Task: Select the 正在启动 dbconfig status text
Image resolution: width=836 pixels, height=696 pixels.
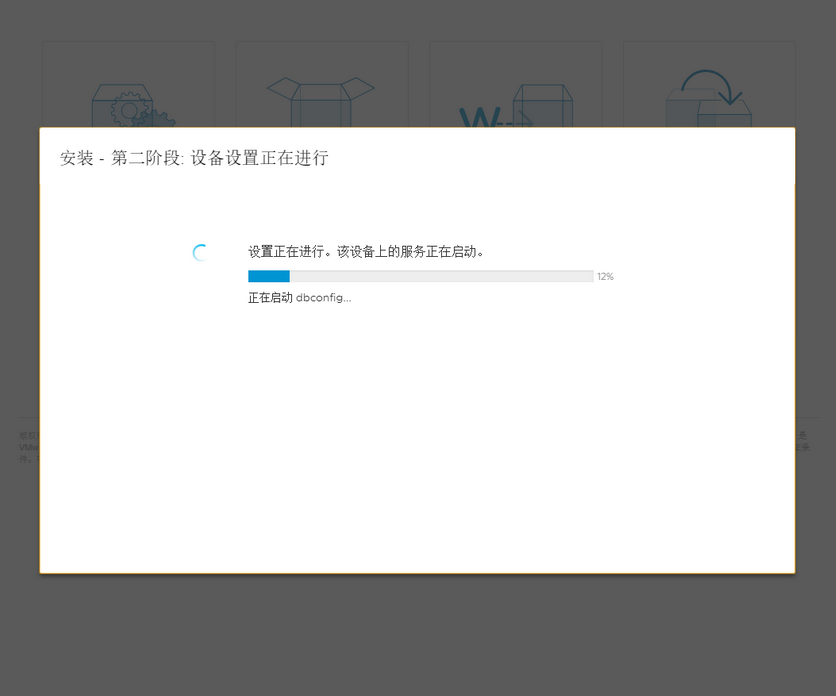Action: click(299, 297)
